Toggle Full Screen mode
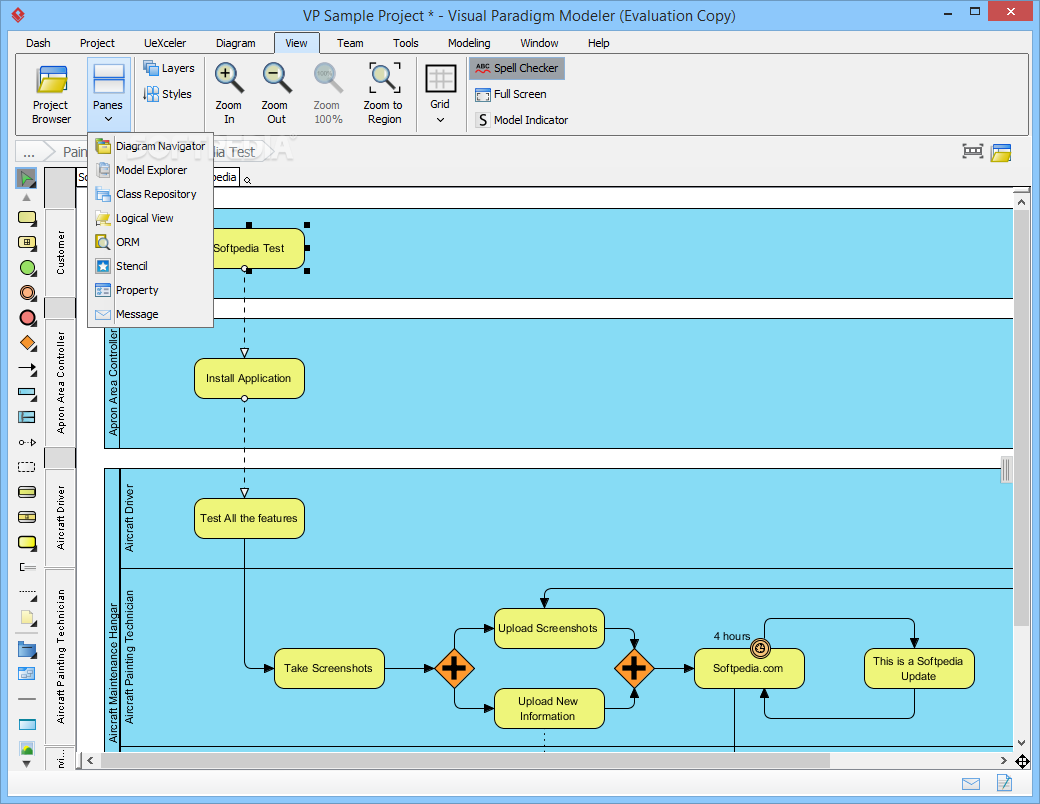This screenshot has height=804, width=1040. click(x=511, y=94)
